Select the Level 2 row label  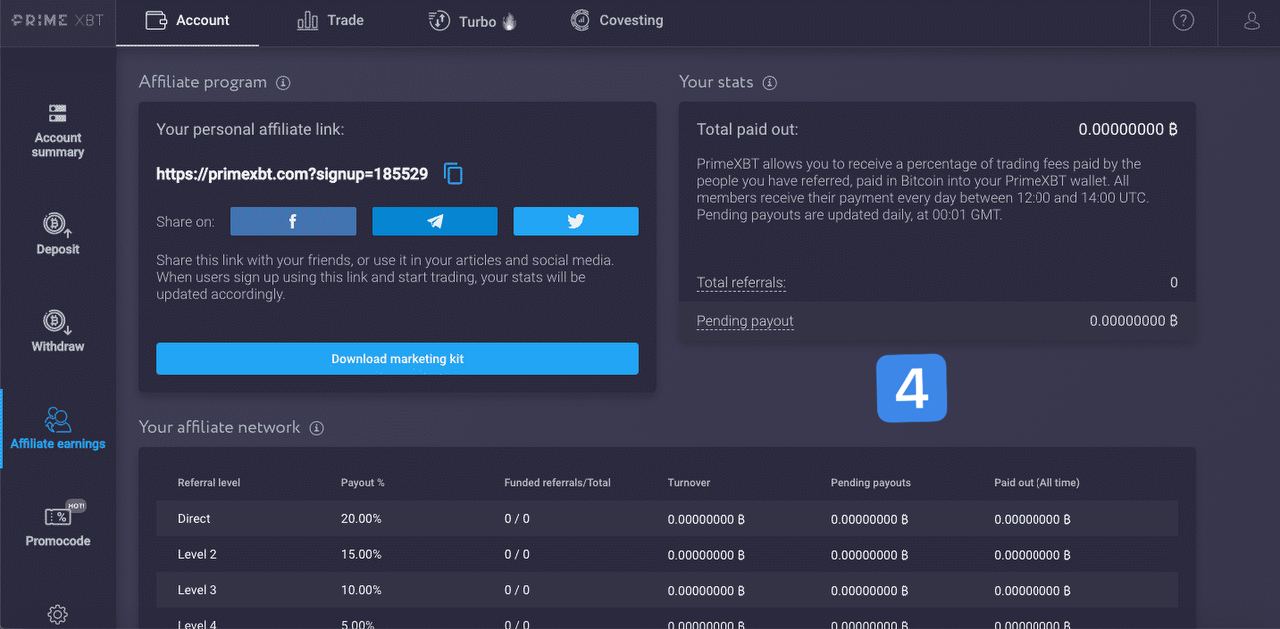(x=197, y=554)
